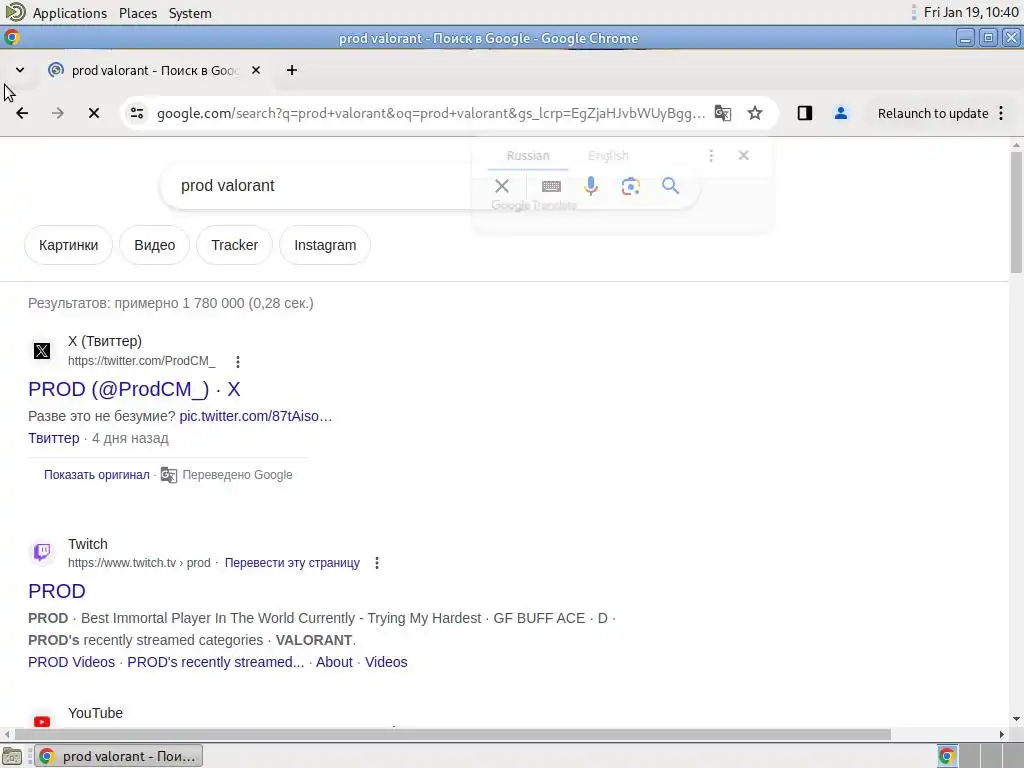Open the PROD (@ProdCM_) X result
The width and height of the screenshot is (1024, 768).
134,389
